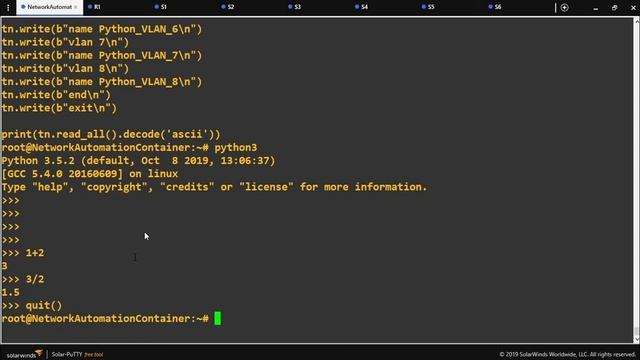
Task: Switch to the R1 session tab
Action: [94, 7]
